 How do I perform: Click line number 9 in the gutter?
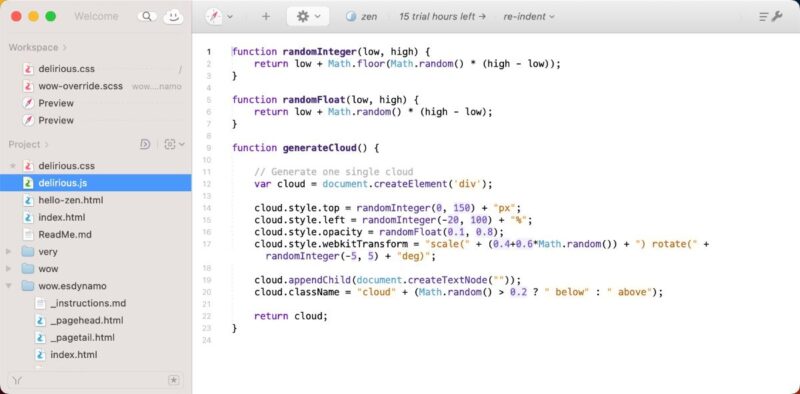pos(208,148)
